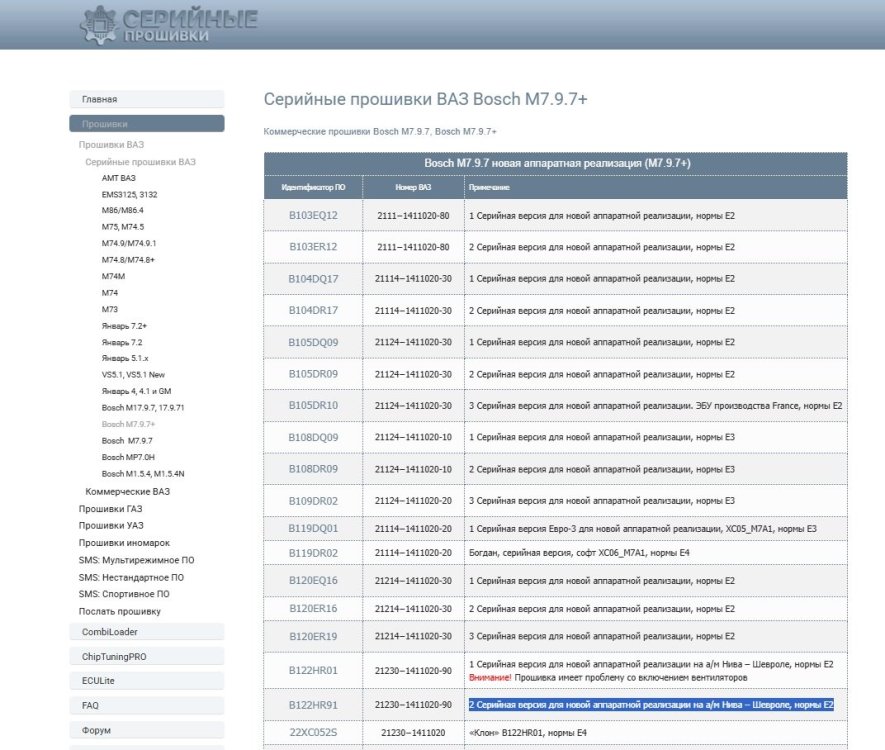
Task: Open Коммерческие ВАЗ in sidebar
Action: 128,492
